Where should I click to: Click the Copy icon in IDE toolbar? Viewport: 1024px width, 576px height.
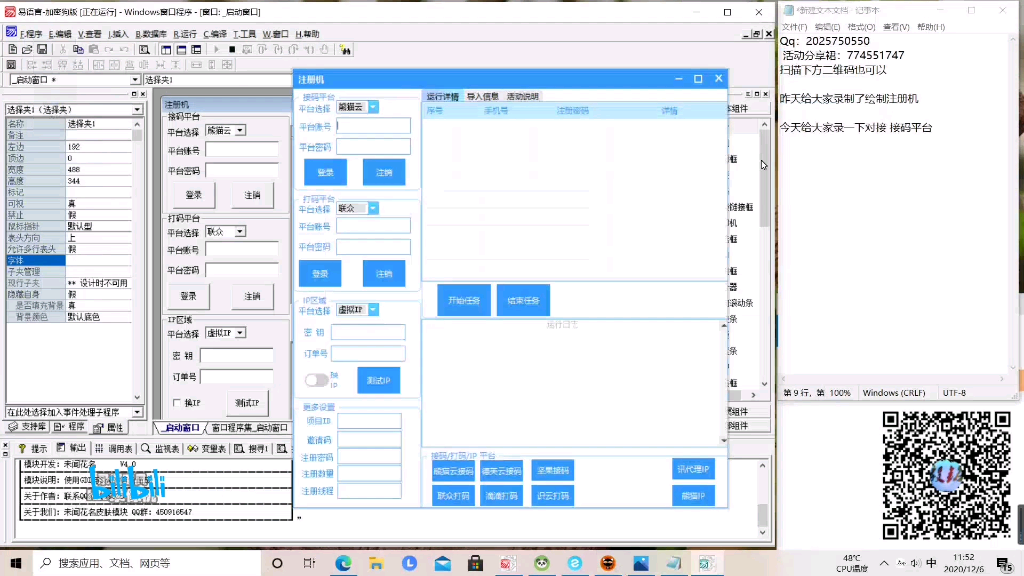(78, 50)
